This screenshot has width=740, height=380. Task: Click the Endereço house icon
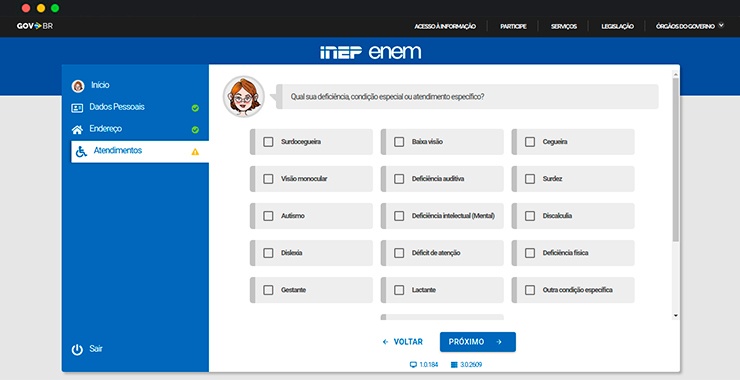77,129
